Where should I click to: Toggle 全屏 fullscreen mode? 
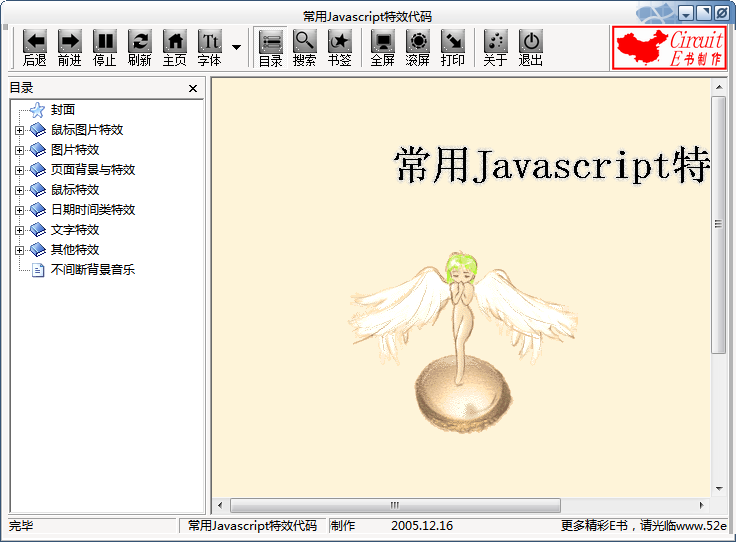pos(382,42)
